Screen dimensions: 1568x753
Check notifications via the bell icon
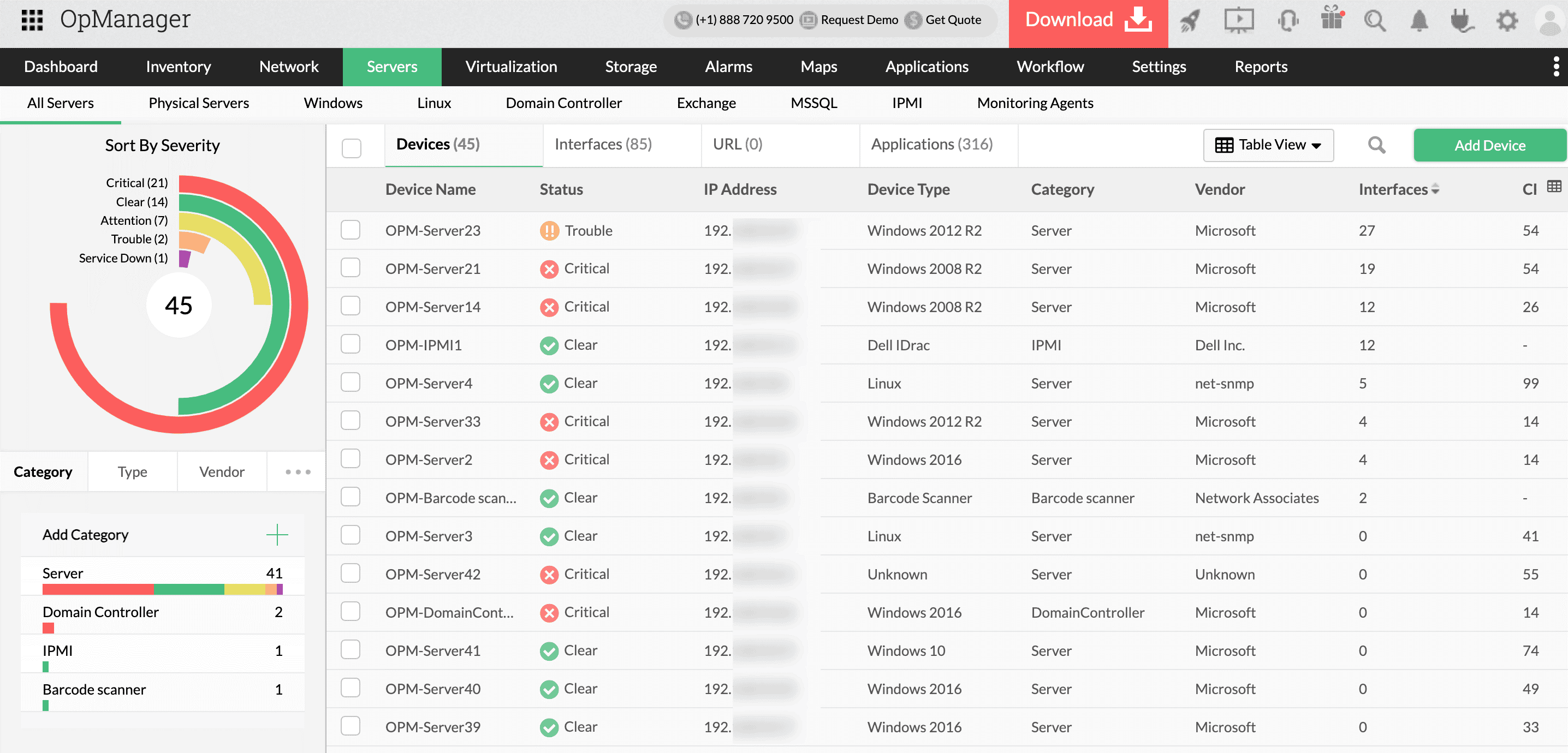(x=1419, y=20)
